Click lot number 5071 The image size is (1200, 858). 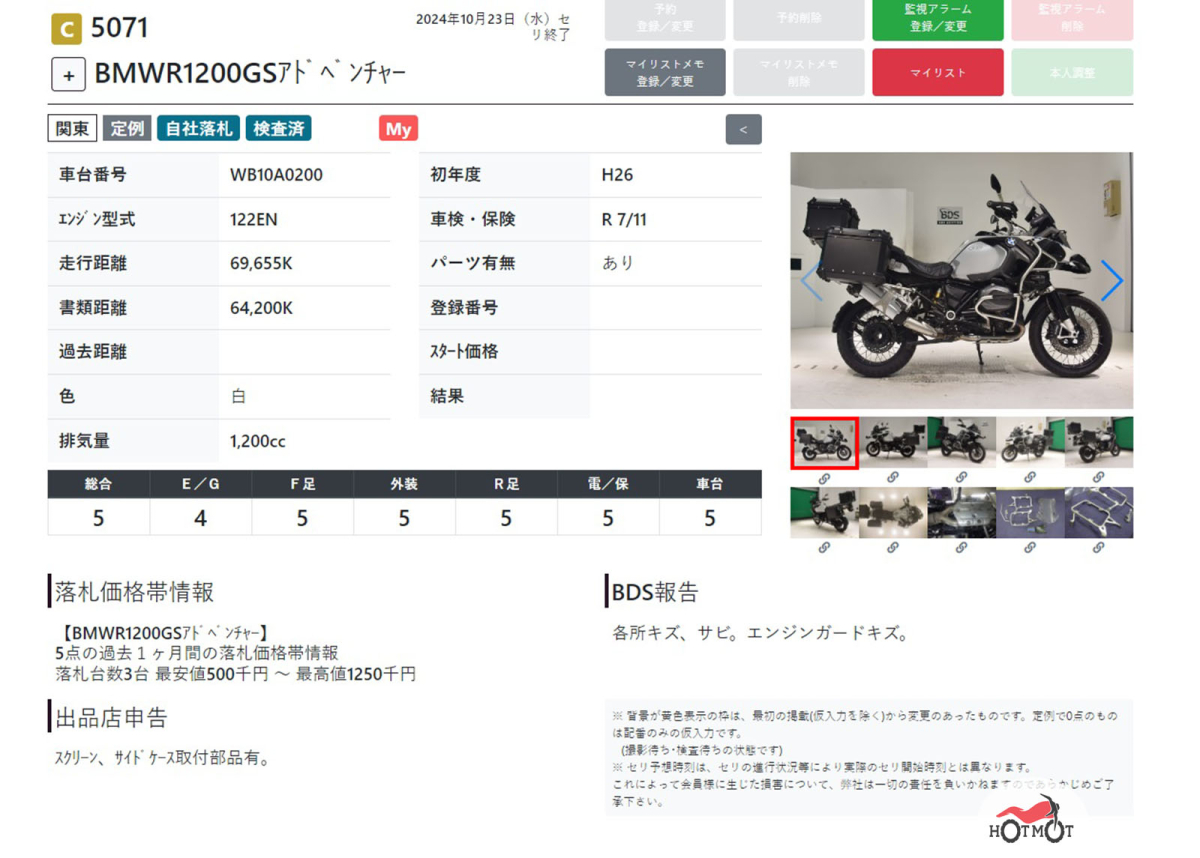coord(119,28)
